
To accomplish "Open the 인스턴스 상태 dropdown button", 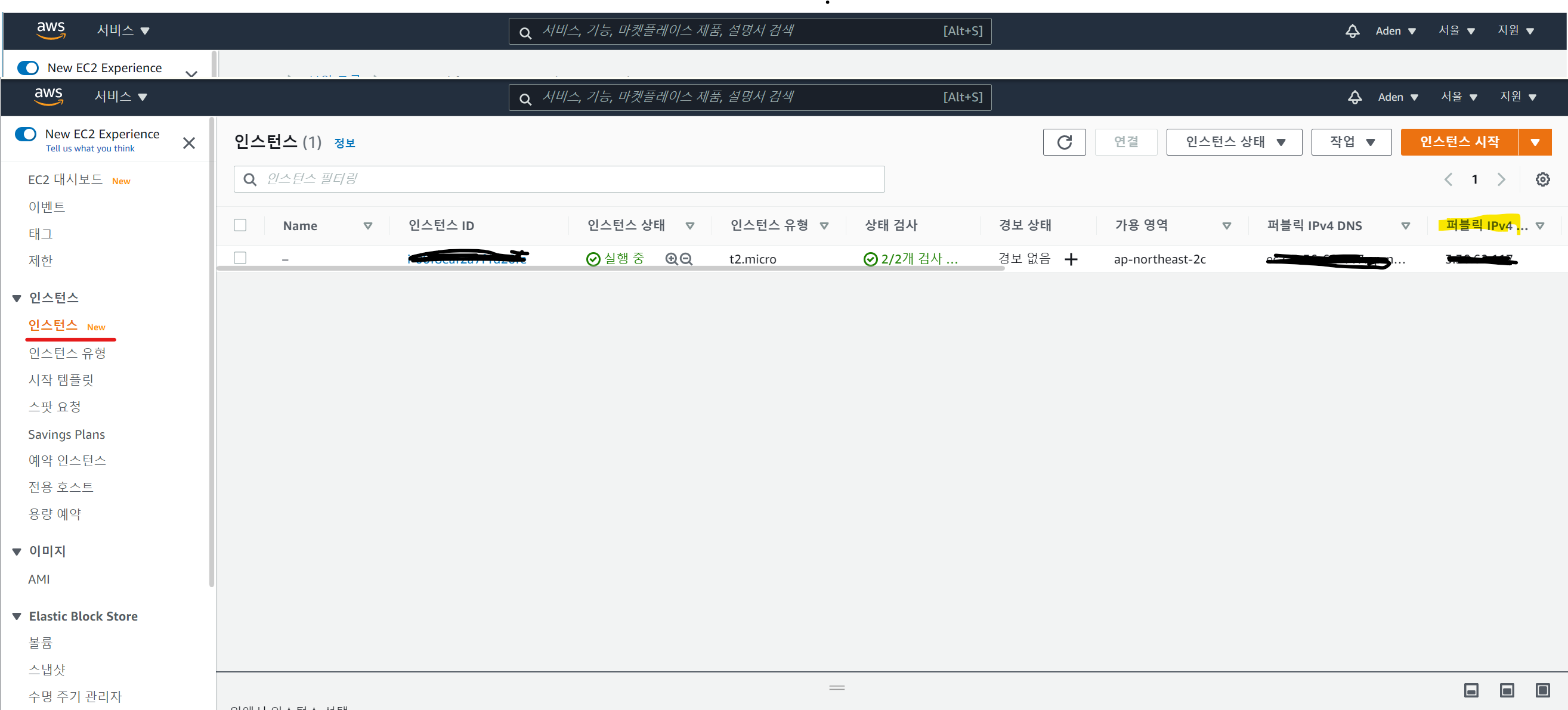I will click(1233, 142).
